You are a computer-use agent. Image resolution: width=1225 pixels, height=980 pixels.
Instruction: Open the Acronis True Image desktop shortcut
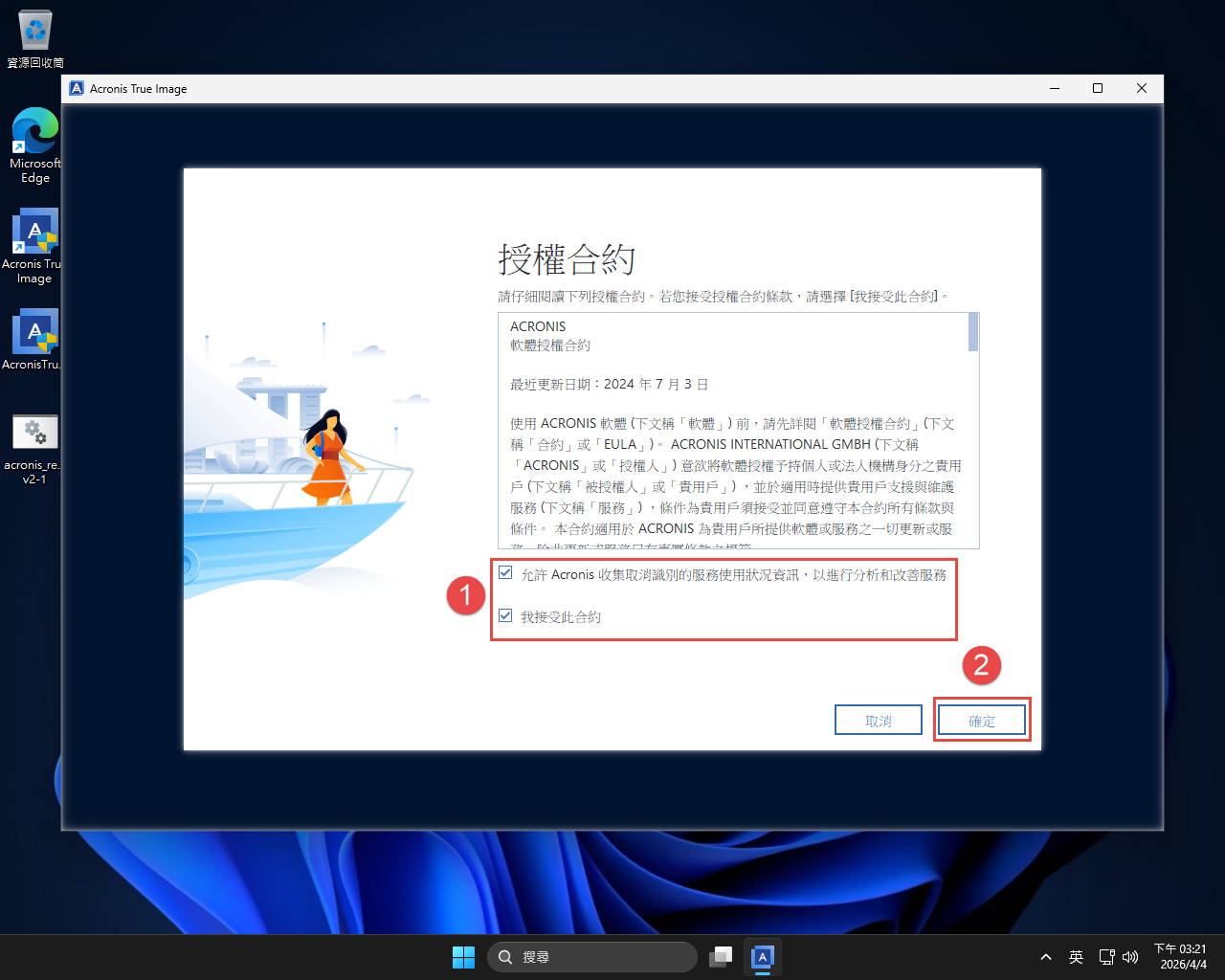tap(33, 247)
